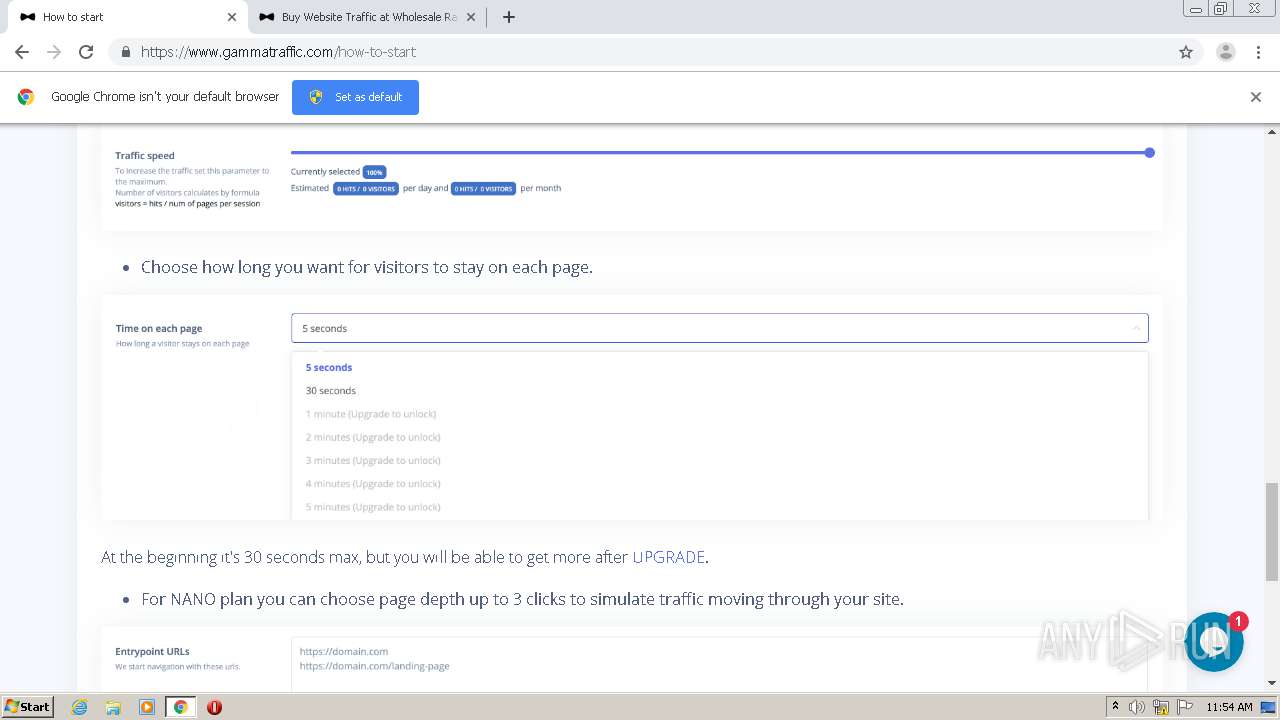This screenshot has width=1280, height=720.
Task: Click the taskbar clock showing 11:54 AM
Action: coord(1229,707)
